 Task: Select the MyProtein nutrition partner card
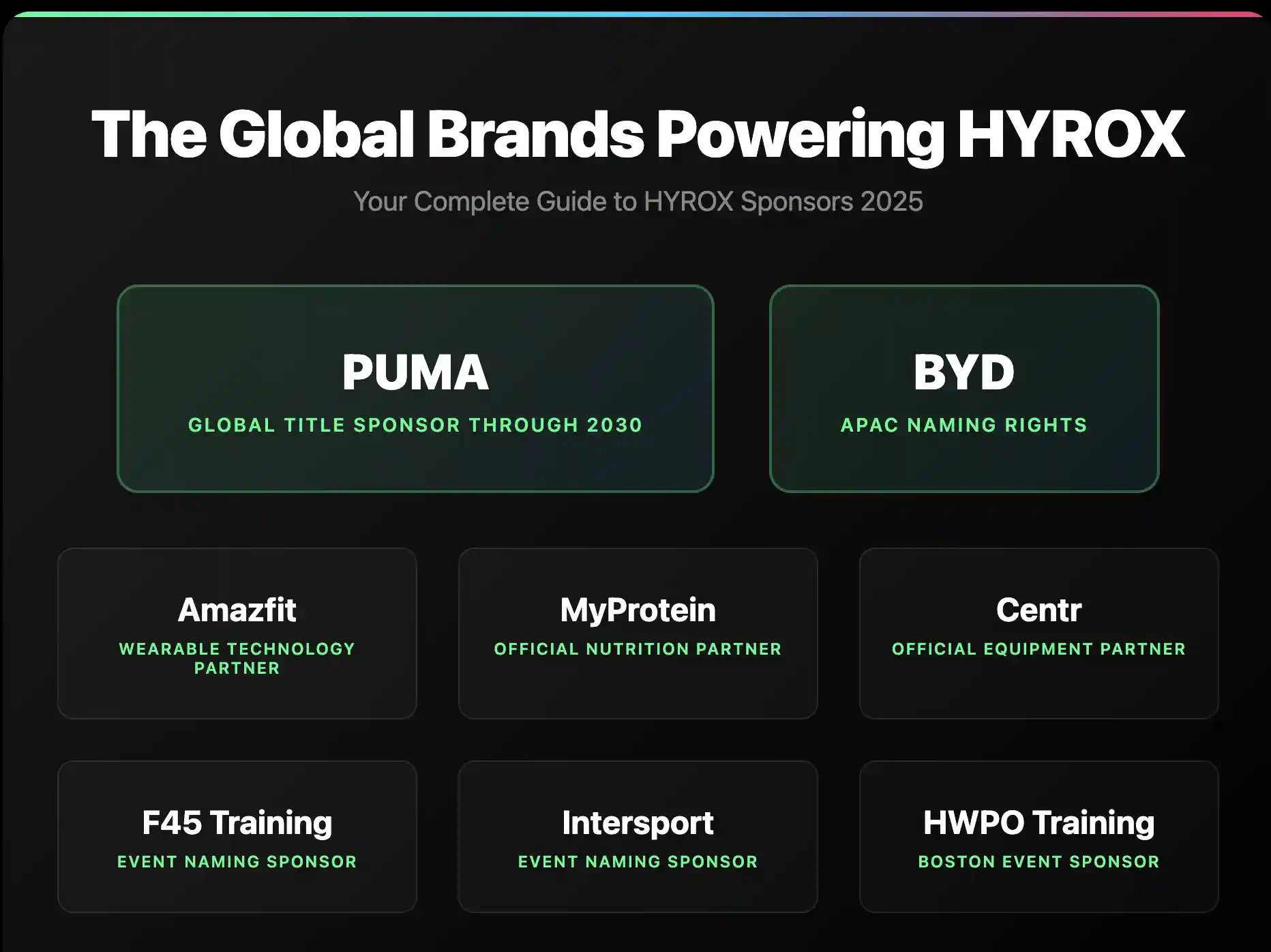638,634
